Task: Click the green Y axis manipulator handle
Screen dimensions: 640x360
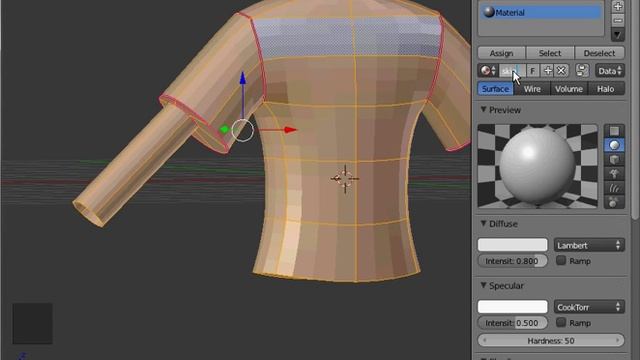Action: coord(224,129)
